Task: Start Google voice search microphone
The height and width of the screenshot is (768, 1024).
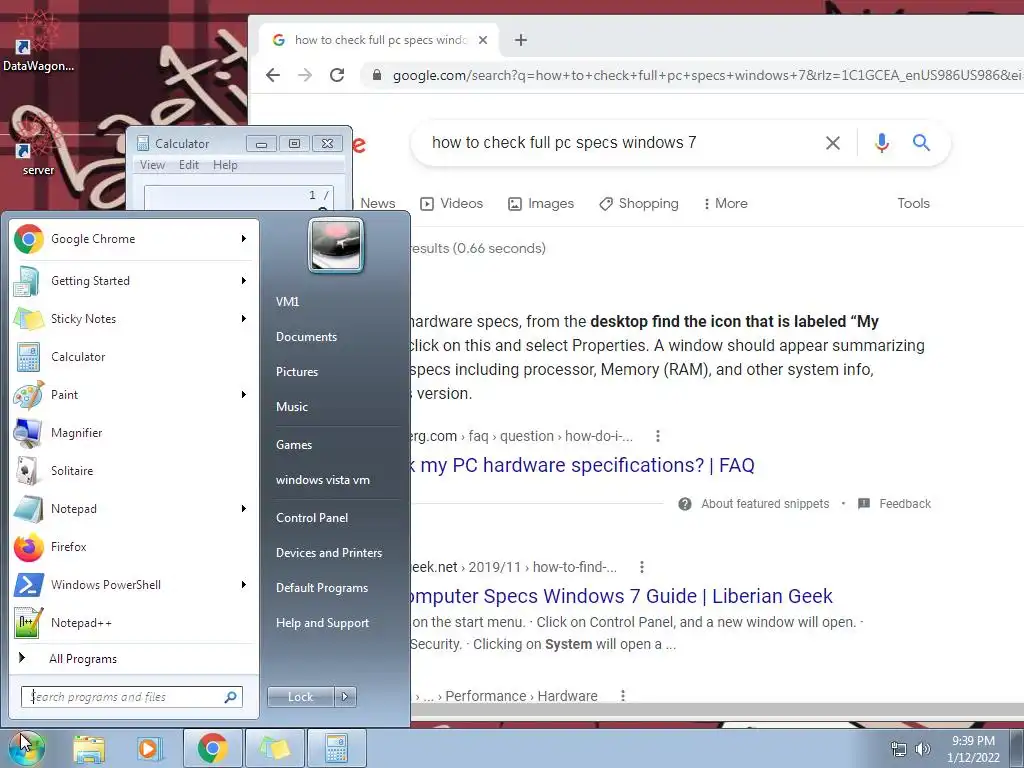Action: (882, 142)
